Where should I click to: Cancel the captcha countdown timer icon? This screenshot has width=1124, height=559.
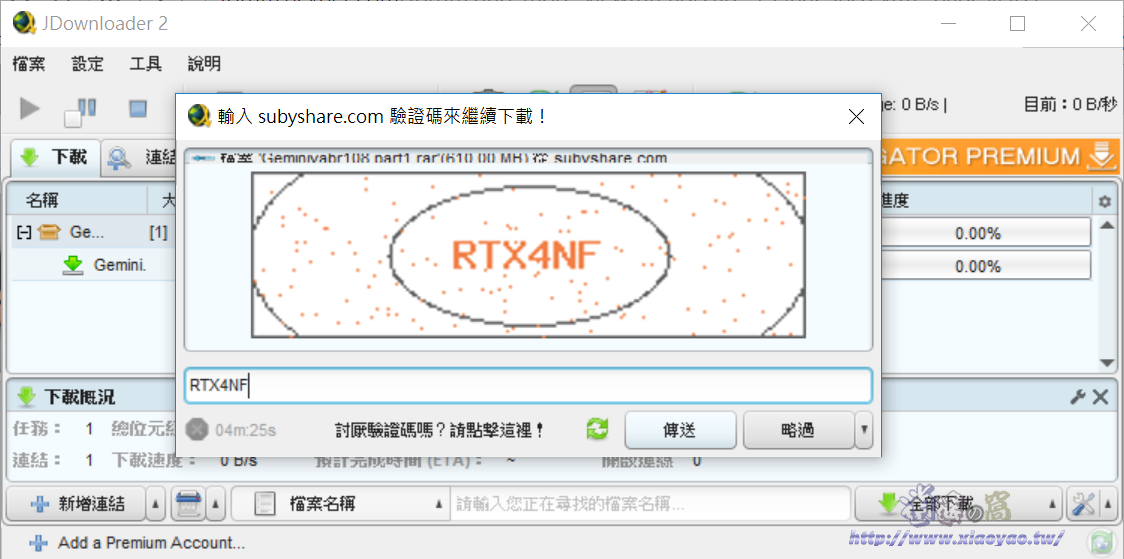(x=196, y=430)
